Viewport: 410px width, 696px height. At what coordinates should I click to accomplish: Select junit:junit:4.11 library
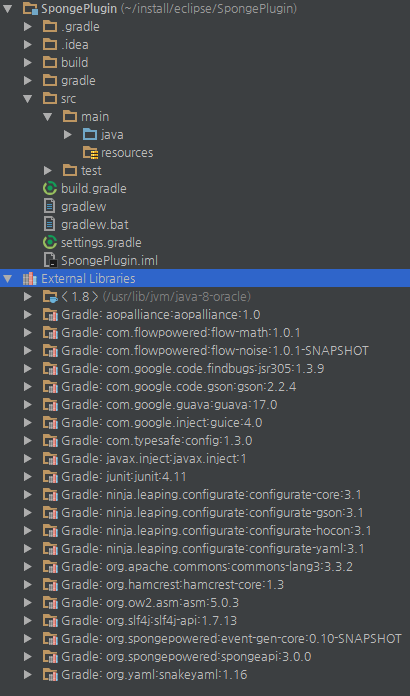coord(205,477)
